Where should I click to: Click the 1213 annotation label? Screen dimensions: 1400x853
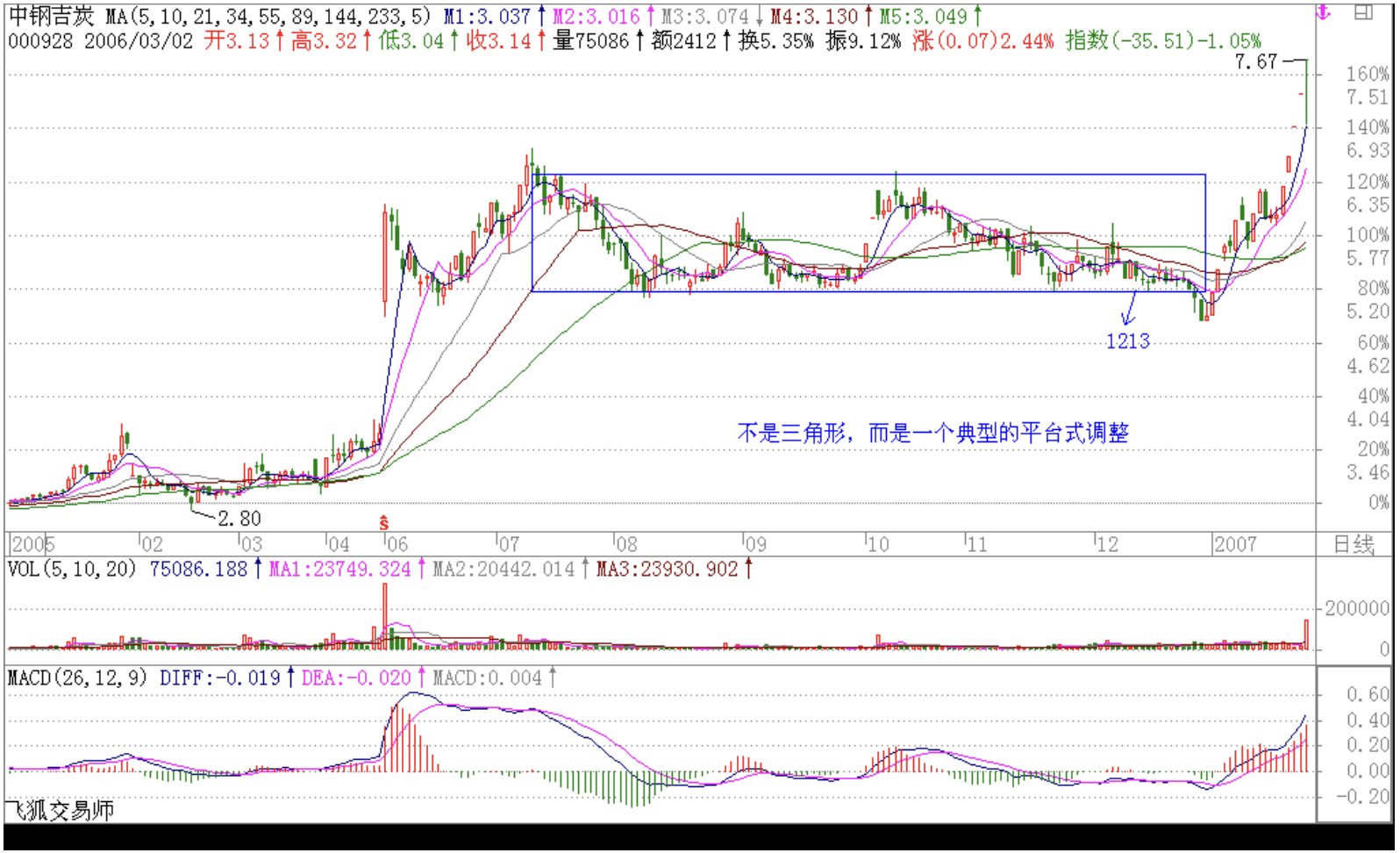pos(1127,341)
